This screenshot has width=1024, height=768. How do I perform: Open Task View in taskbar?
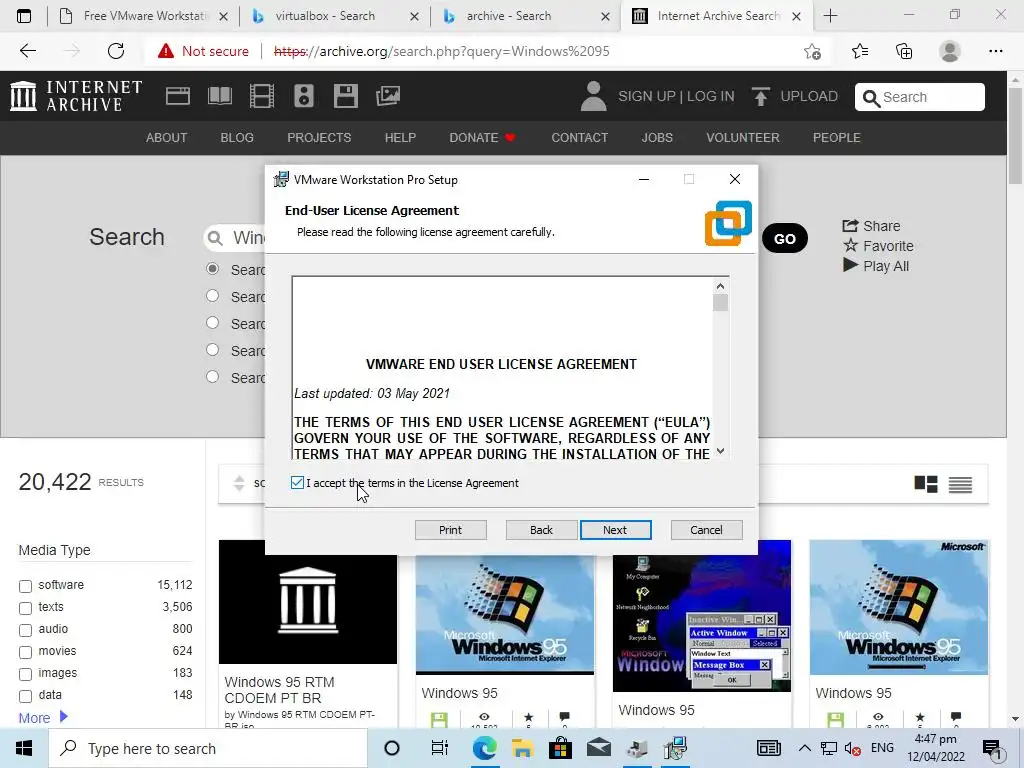point(440,748)
